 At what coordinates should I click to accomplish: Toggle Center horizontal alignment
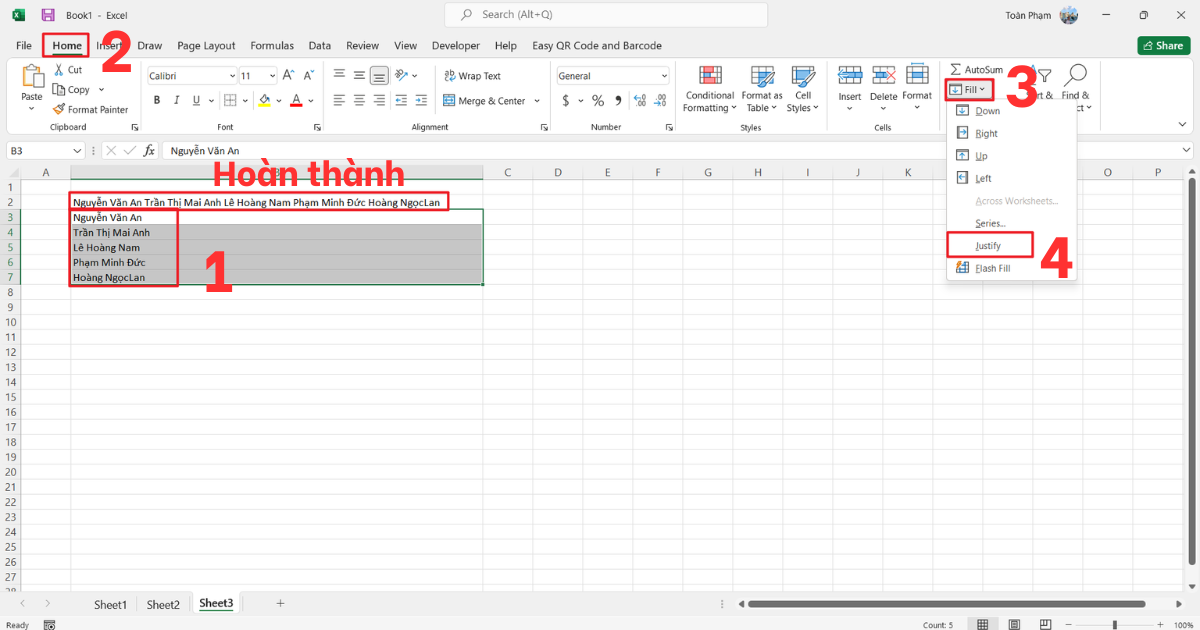click(x=359, y=100)
